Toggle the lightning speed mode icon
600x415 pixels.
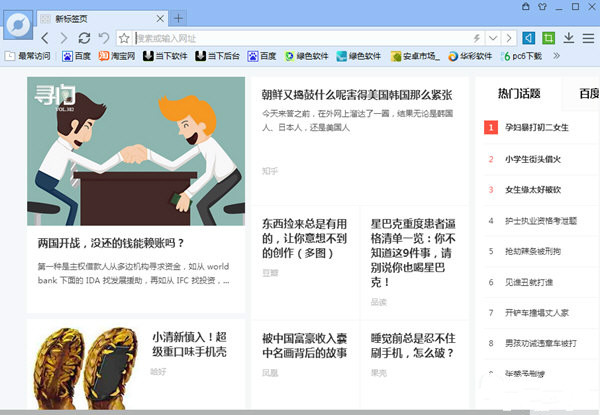pos(479,38)
